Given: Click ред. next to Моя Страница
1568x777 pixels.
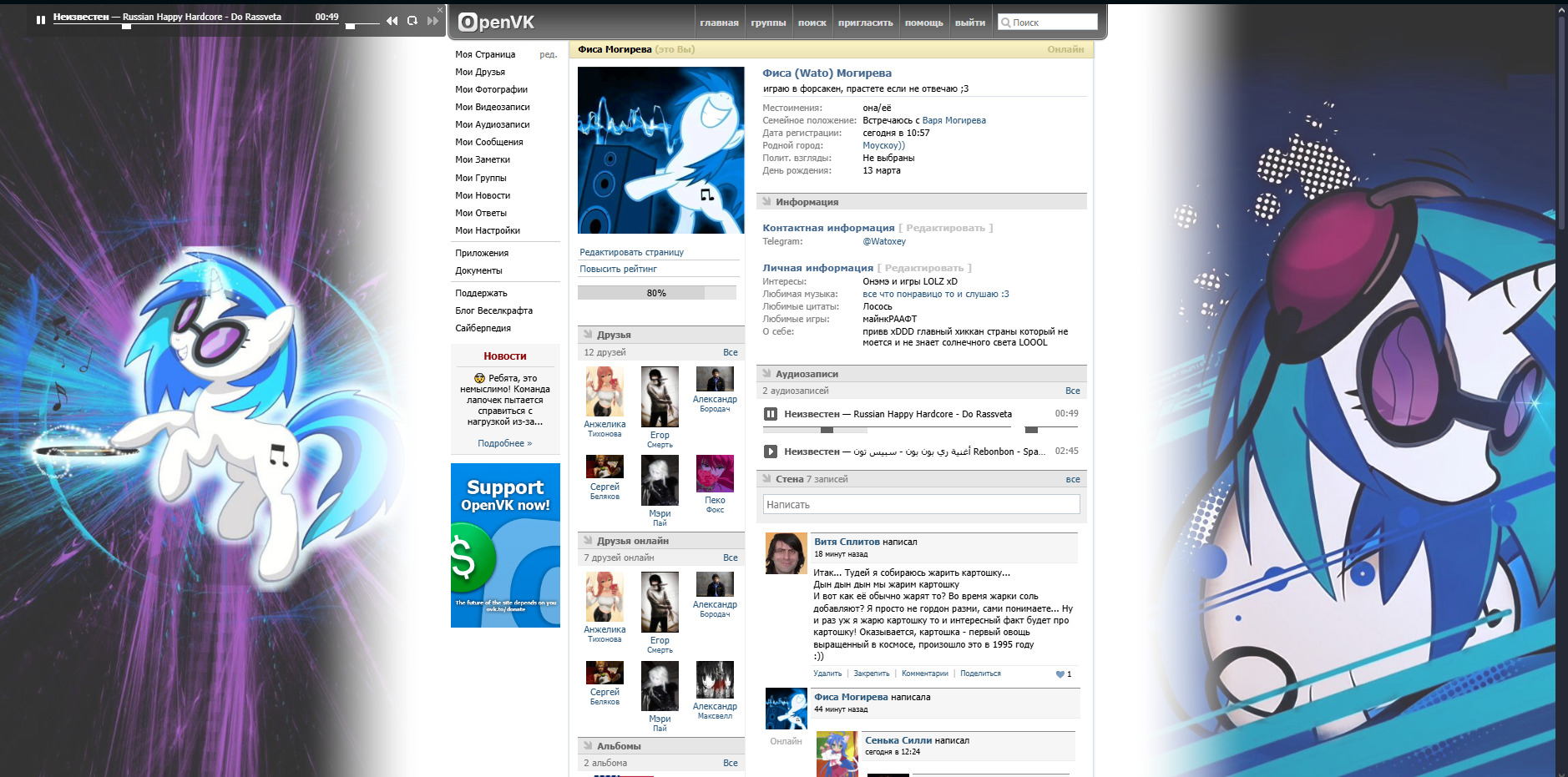Looking at the screenshot, I should pos(548,54).
